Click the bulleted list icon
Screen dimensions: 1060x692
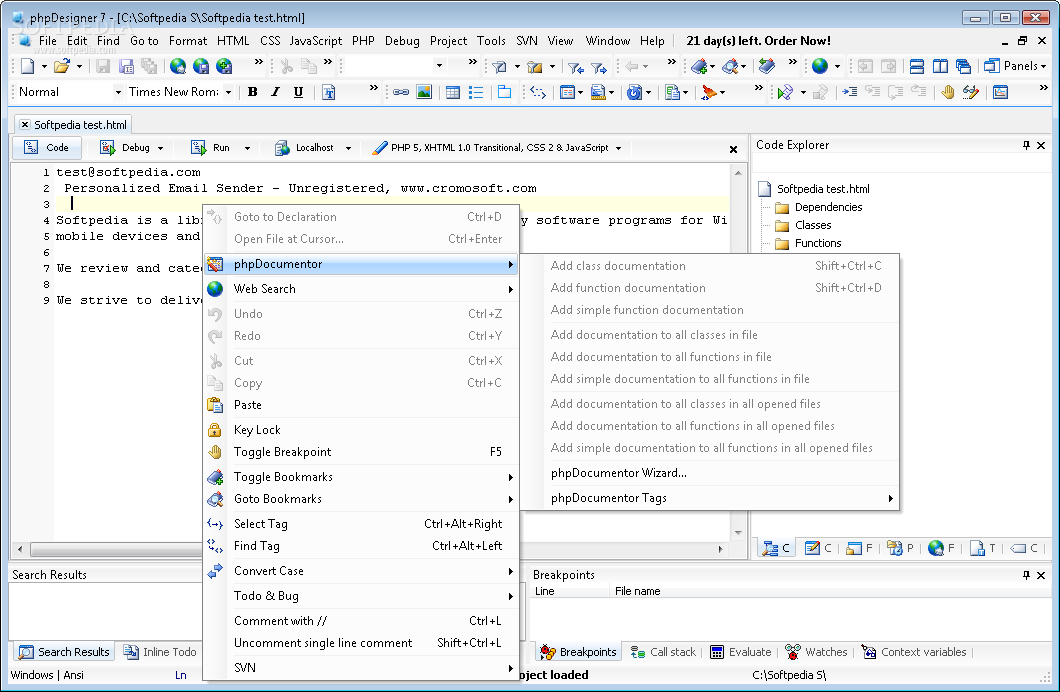pos(476,93)
